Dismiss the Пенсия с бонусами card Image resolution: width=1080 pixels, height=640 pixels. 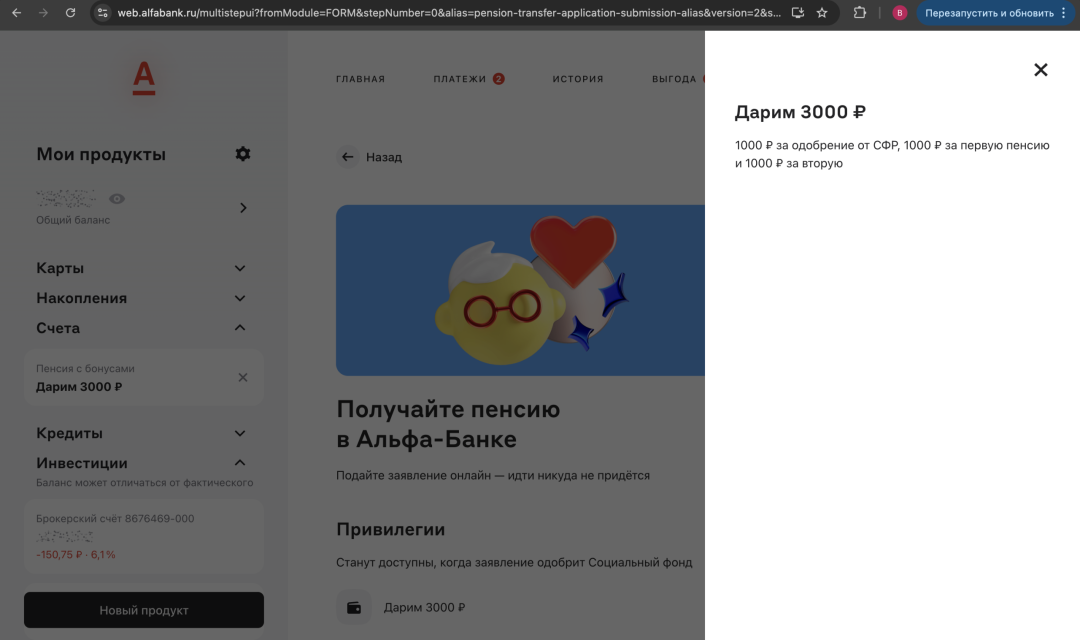click(242, 377)
